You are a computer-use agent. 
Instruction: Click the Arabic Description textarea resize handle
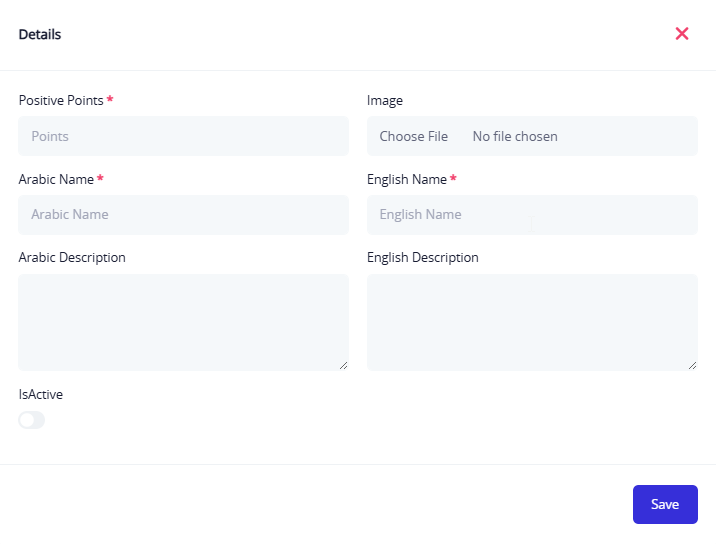coord(343,365)
